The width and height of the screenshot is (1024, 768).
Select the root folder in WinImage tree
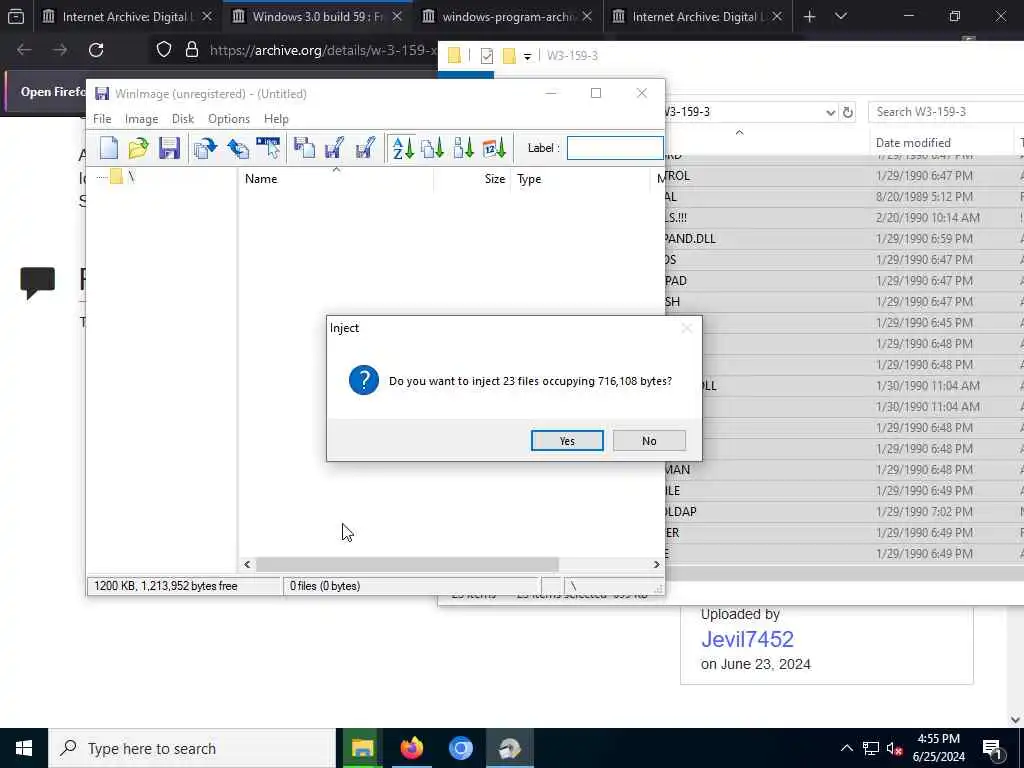122,176
